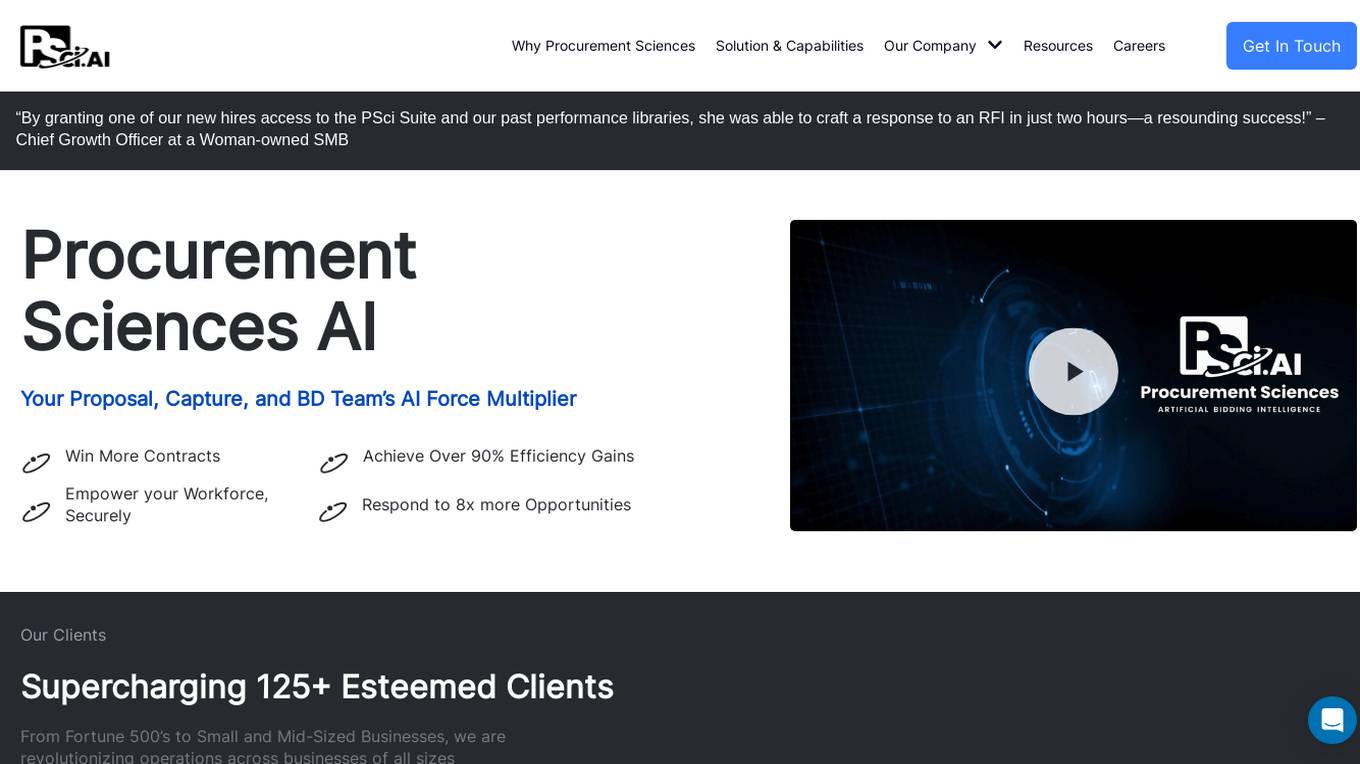Click icon beside Achieve Over 90% Efficiency Gains

click(333, 463)
